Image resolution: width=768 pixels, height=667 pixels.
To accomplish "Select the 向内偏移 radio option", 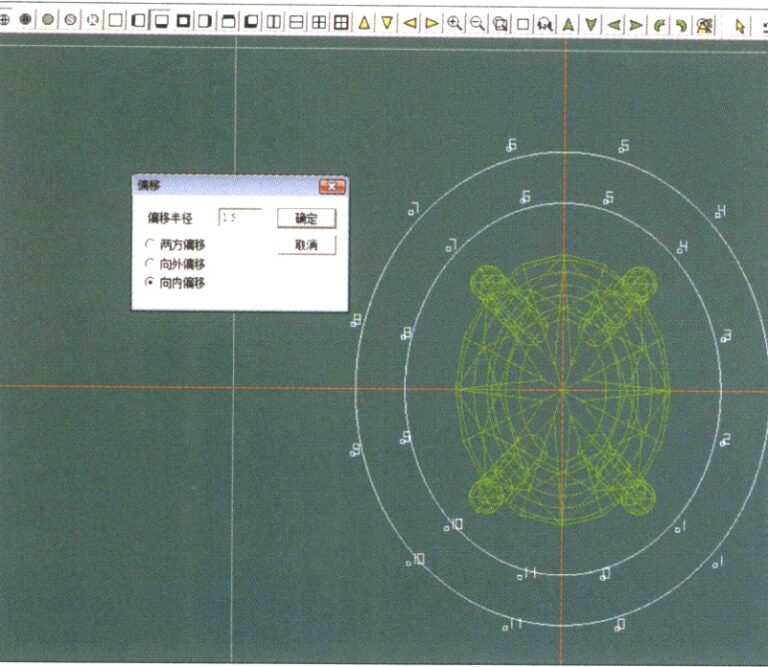I will tap(175, 283).
